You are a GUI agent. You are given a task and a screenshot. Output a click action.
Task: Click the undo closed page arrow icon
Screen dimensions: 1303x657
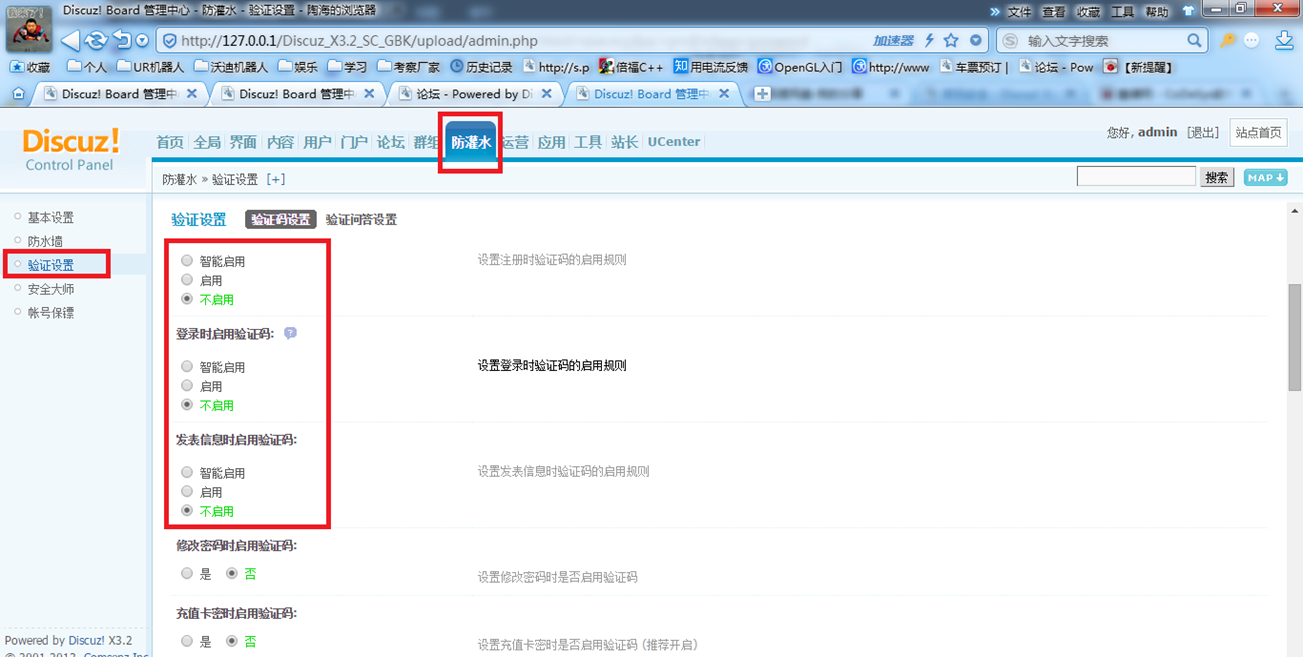click(122, 41)
